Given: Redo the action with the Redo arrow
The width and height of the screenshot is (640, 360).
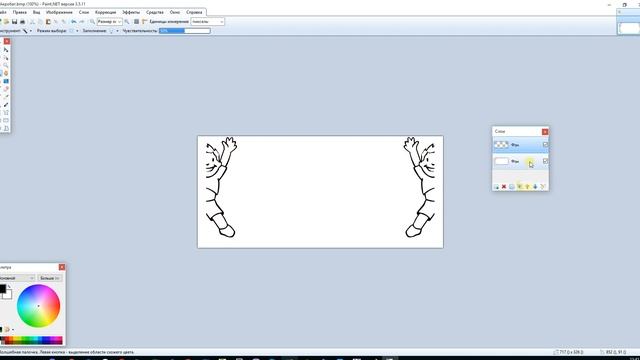Looking at the screenshot, I should pyautogui.click(x=82, y=22).
